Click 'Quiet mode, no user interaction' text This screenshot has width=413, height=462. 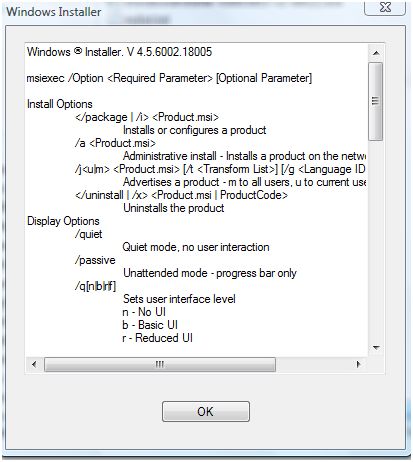(196, 247)
